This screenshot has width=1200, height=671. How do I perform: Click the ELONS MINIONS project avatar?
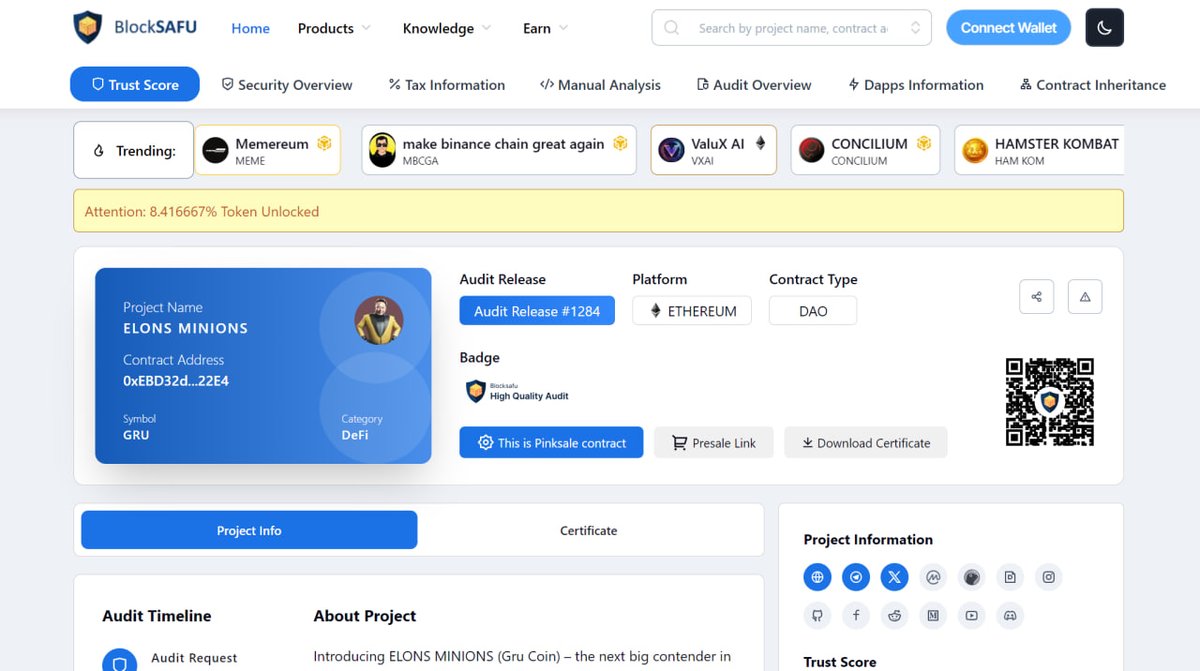[x=379, y=320]
